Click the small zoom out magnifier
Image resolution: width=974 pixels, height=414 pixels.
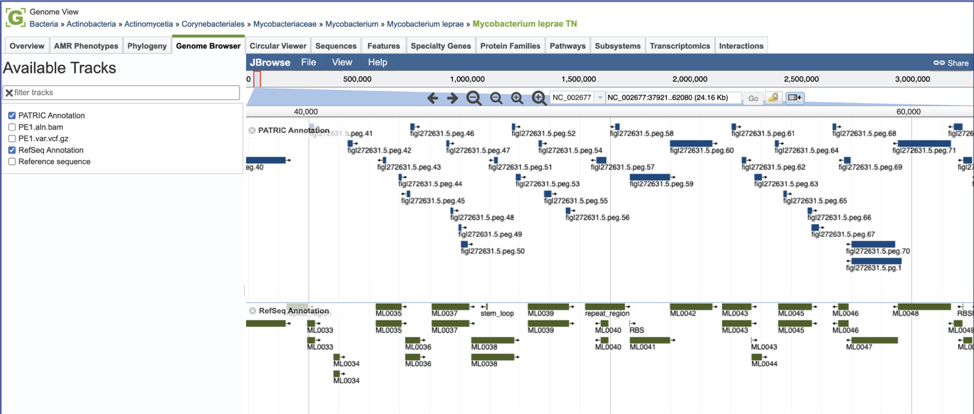coord(496,98)
